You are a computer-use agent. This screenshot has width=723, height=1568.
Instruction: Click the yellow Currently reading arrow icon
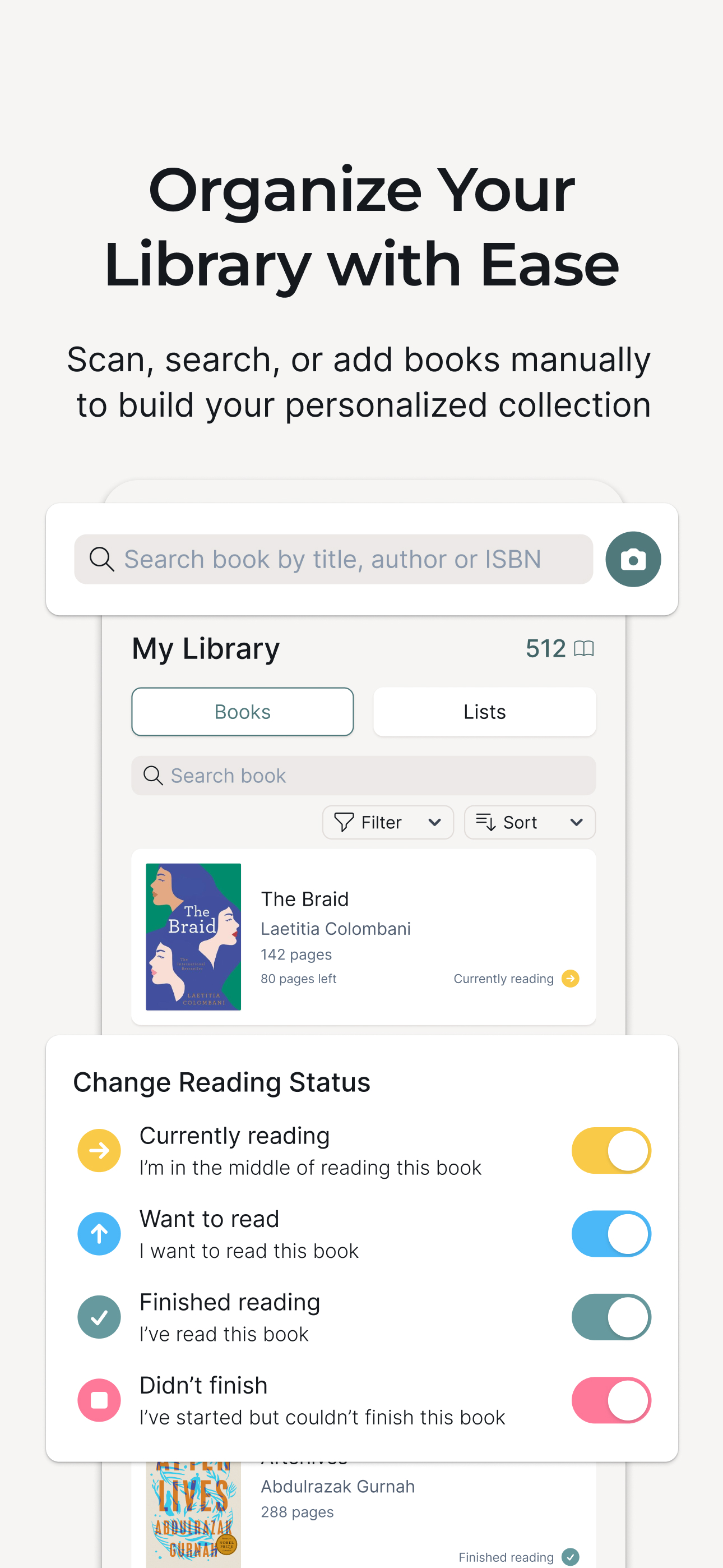[x=99, y=1150]
